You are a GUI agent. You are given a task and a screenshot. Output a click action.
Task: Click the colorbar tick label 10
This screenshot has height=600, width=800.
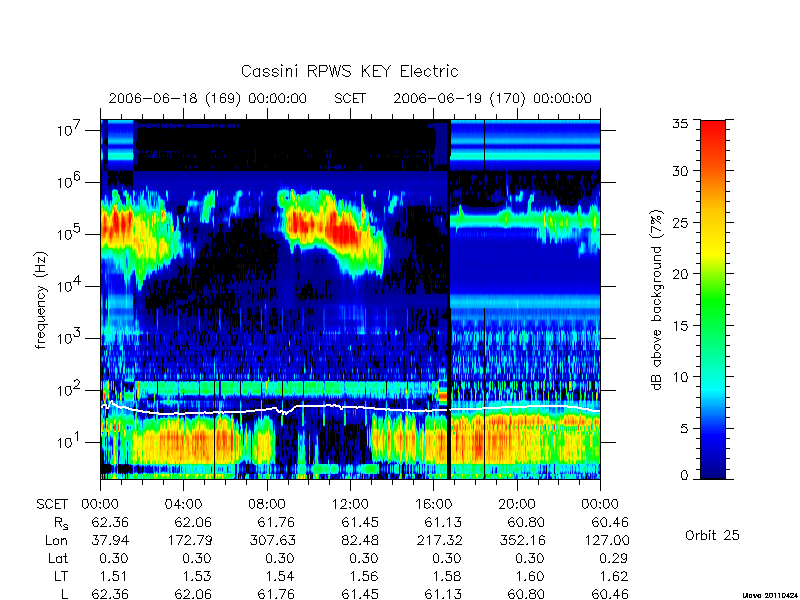680,377
